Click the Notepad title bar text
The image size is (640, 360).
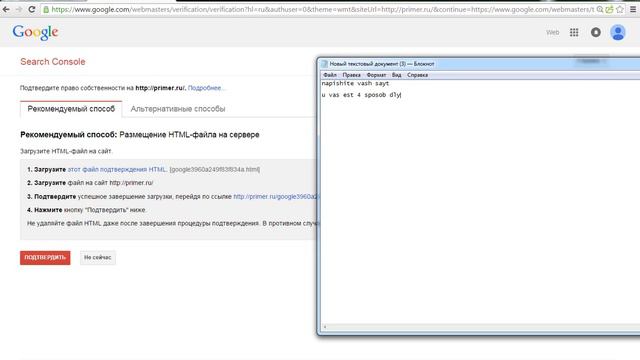(x=382, y=64)
